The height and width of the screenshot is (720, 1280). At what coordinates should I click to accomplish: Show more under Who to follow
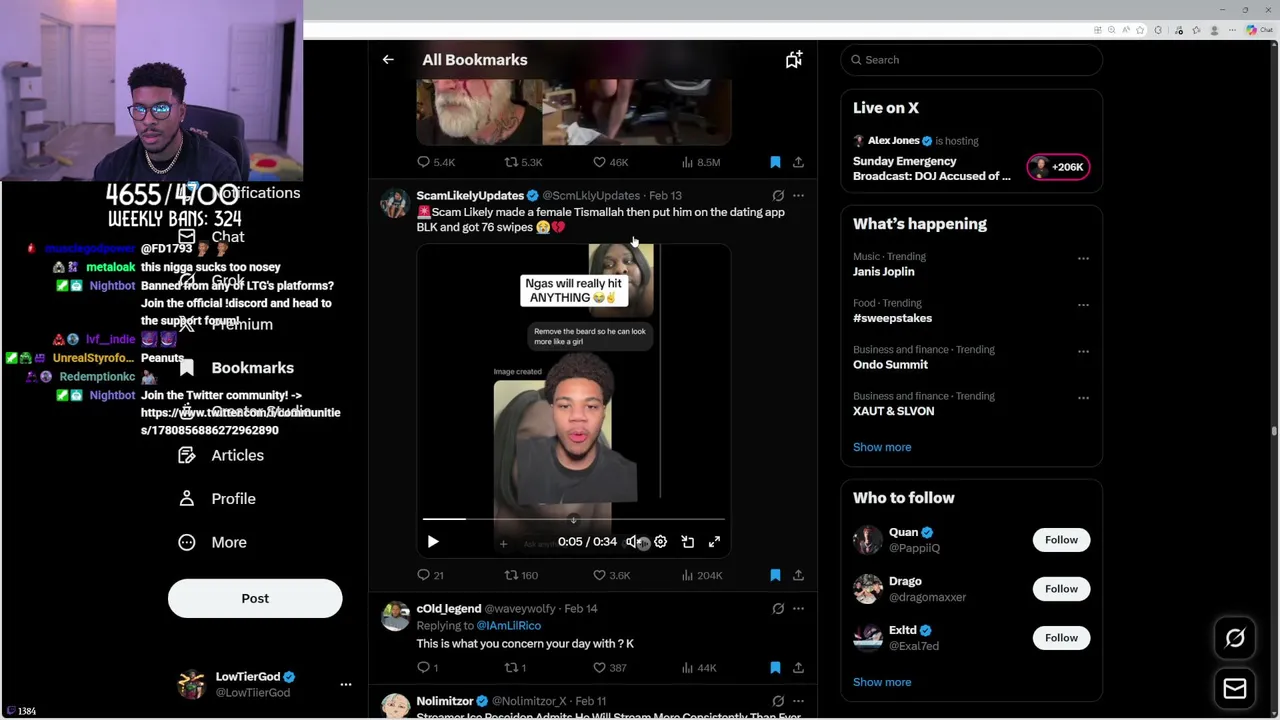tap(882, 683)
